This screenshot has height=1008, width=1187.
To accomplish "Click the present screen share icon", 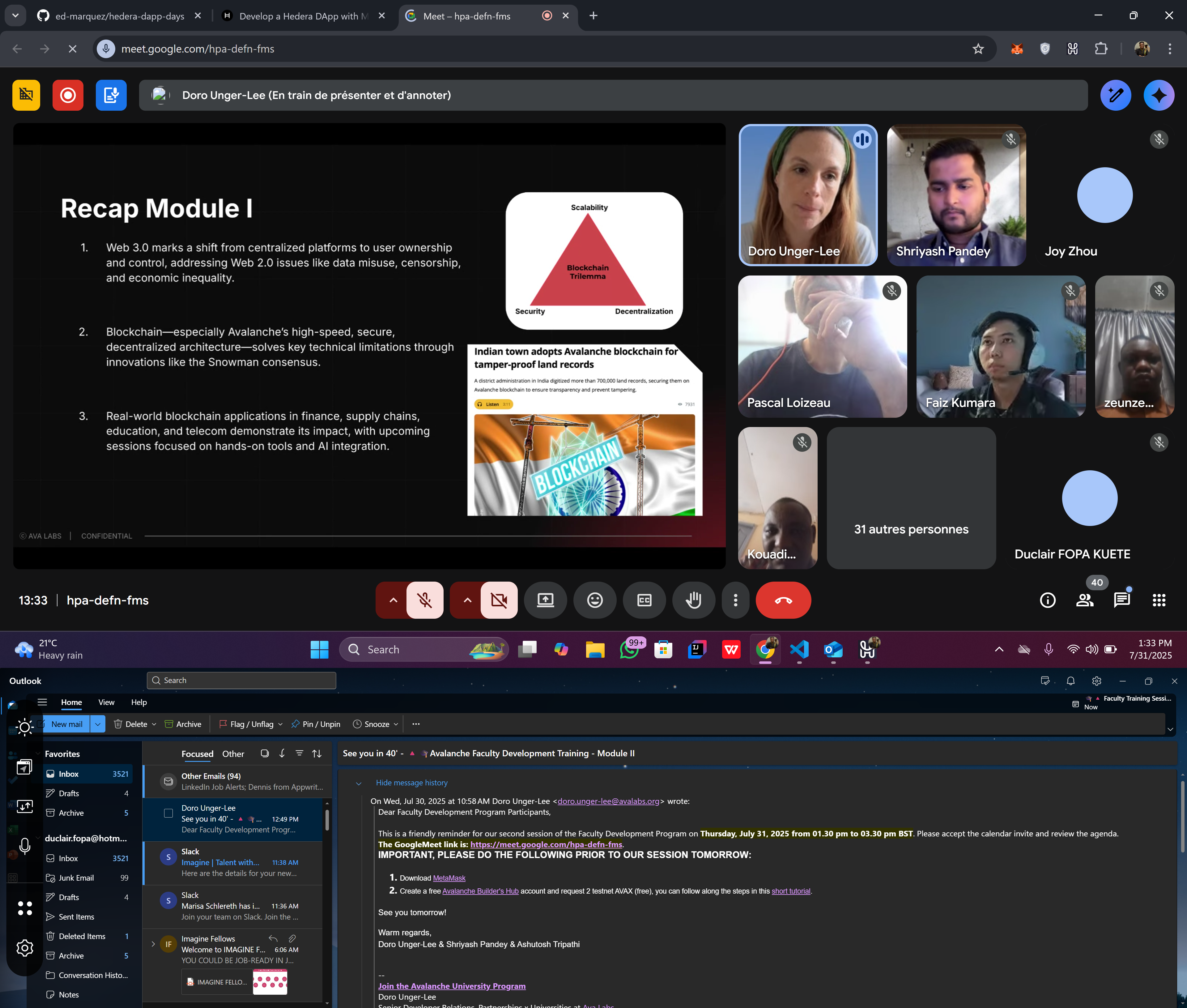I will [545, 600].
